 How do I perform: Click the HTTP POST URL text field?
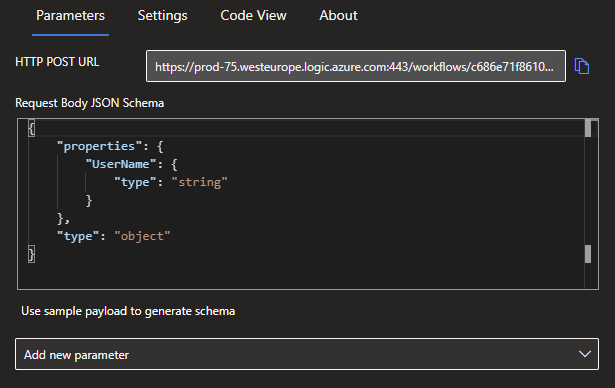(x=356, y=66)
